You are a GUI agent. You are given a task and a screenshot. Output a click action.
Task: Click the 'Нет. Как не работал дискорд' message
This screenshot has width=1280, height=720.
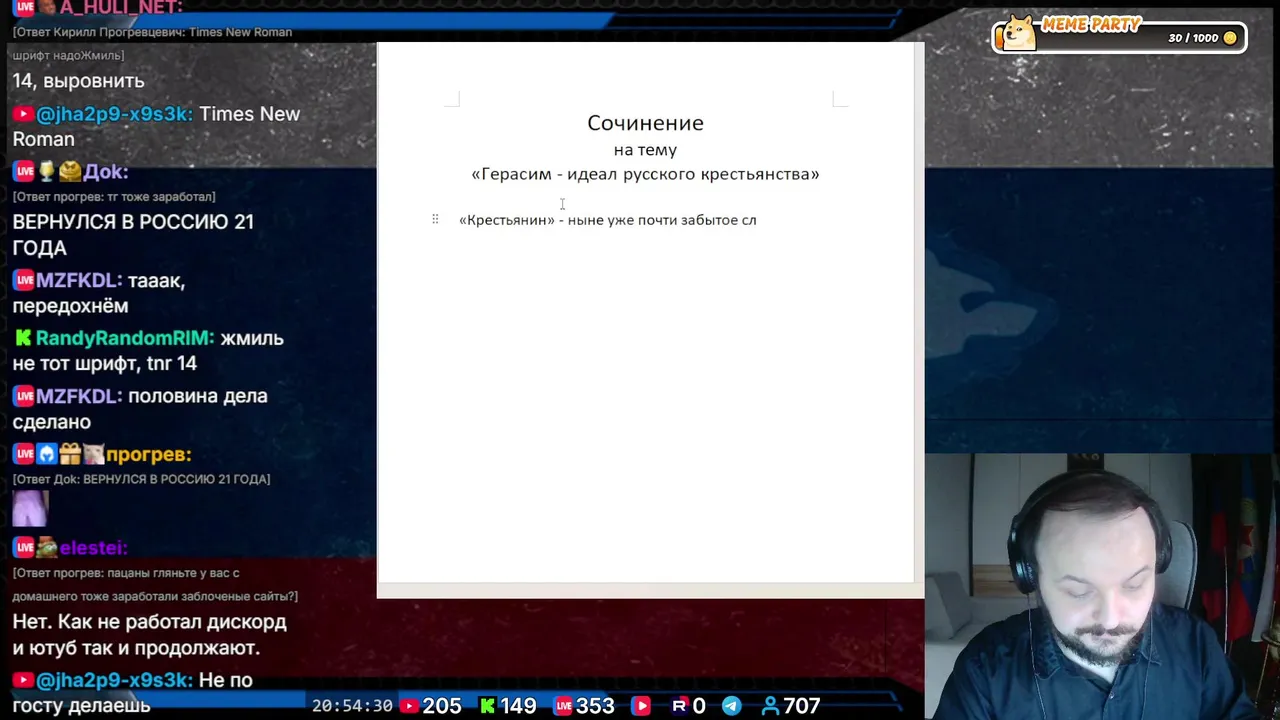pos(150,635)
